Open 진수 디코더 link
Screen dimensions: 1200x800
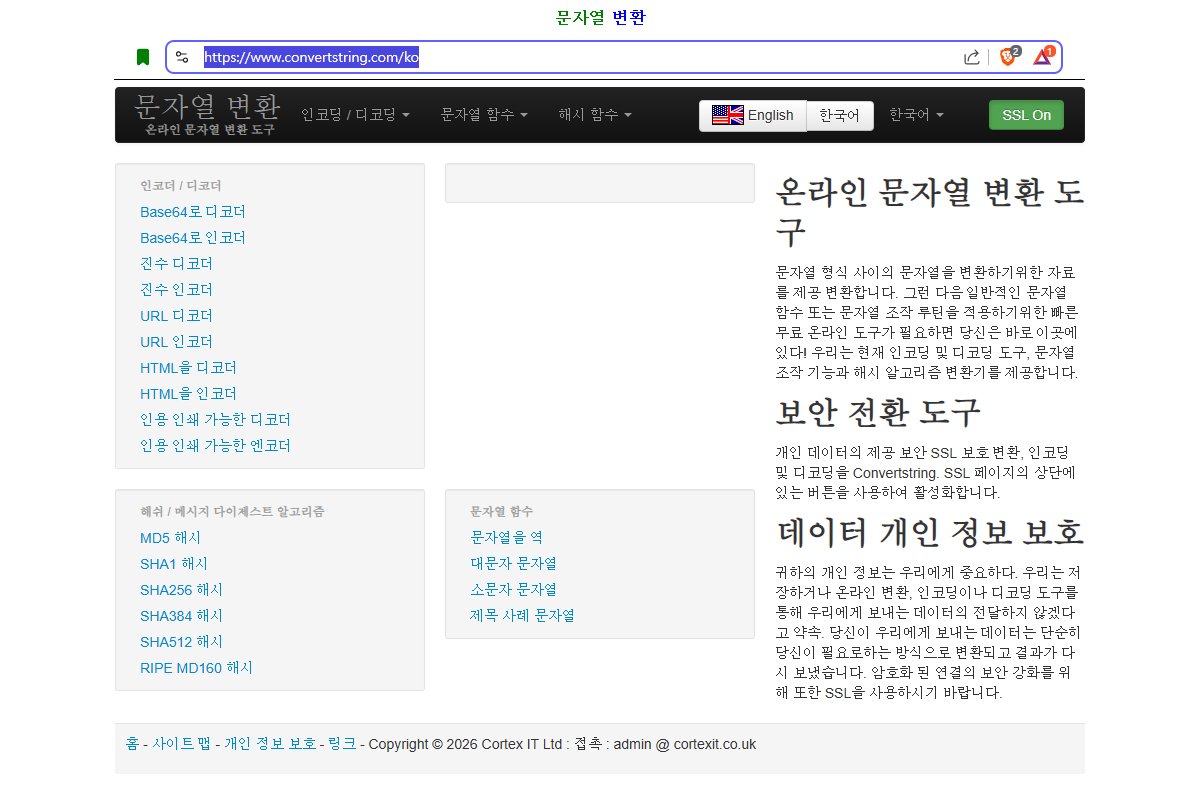[x=176, y=264]
